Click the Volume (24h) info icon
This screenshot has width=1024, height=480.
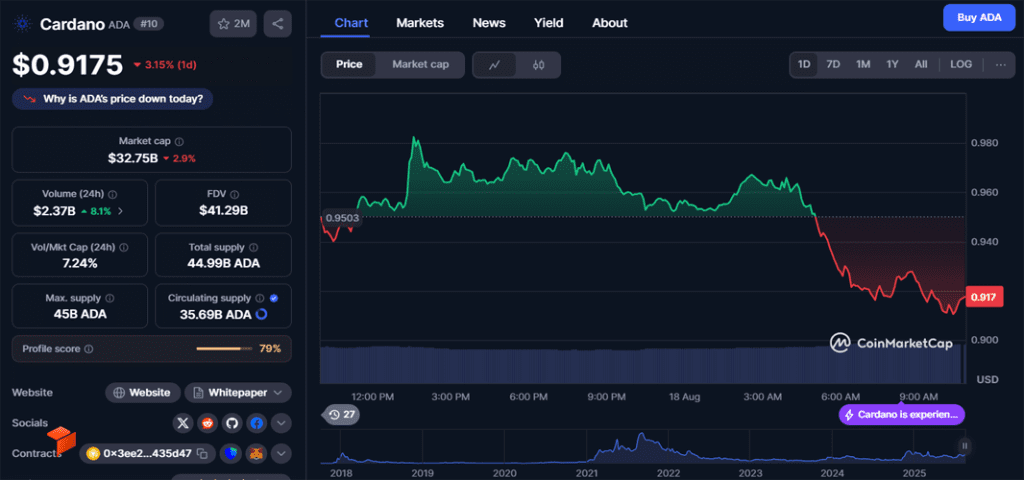tap(112, 195)
